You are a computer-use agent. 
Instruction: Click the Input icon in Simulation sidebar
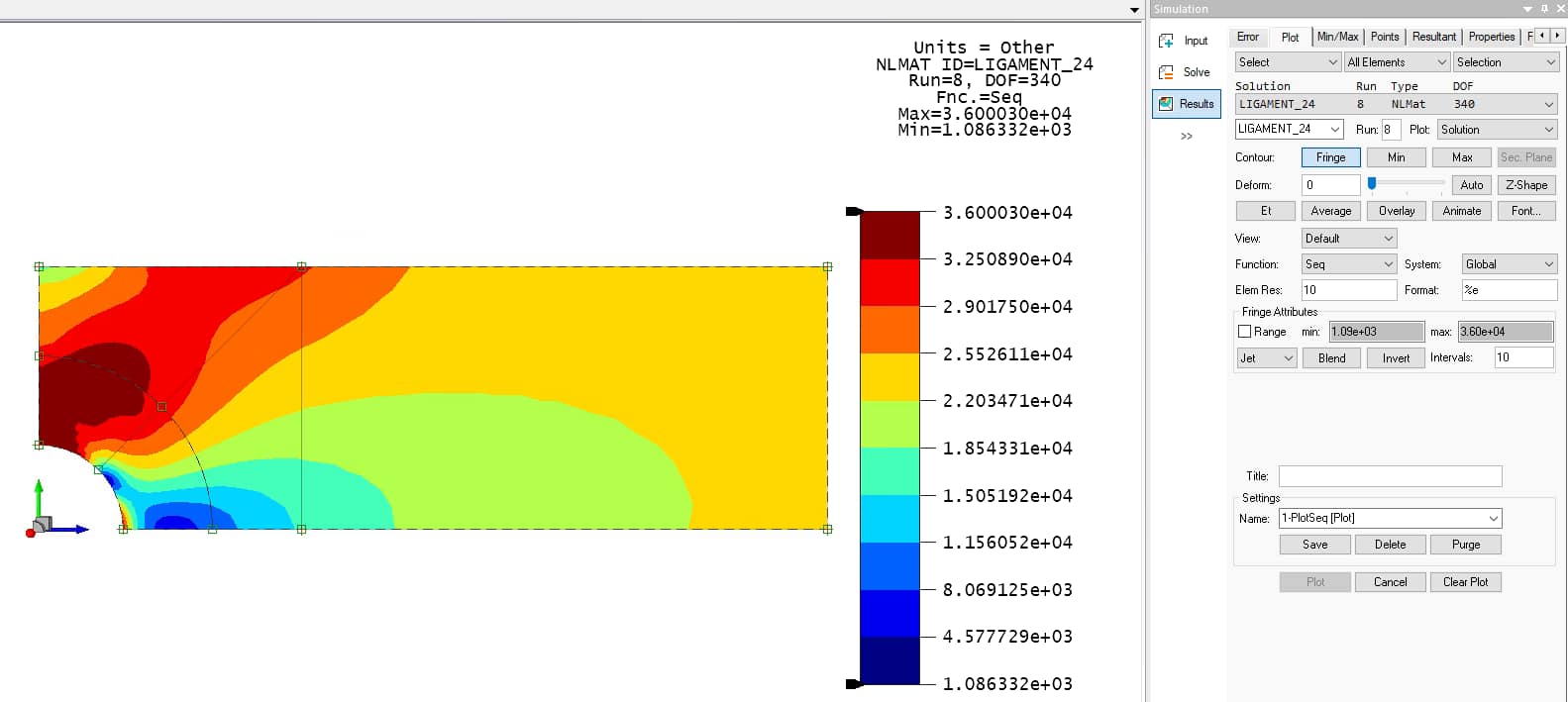coord(1167,41)
